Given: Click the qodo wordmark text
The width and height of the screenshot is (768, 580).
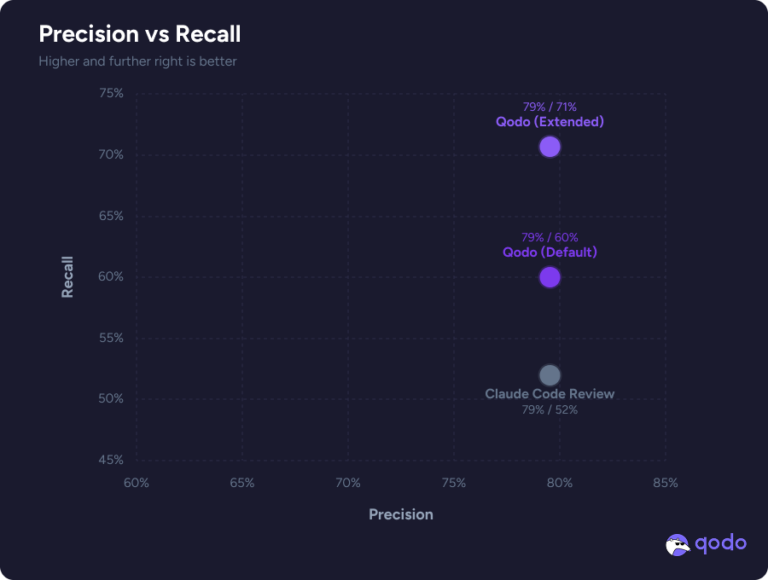Looking at the screenshot, I should coord(721,544).
